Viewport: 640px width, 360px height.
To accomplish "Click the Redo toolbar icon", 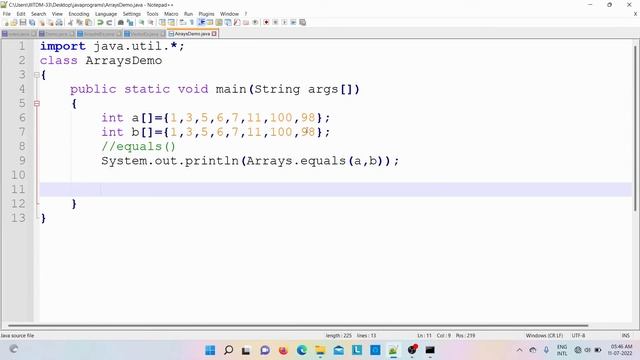I will coord(109,22).
